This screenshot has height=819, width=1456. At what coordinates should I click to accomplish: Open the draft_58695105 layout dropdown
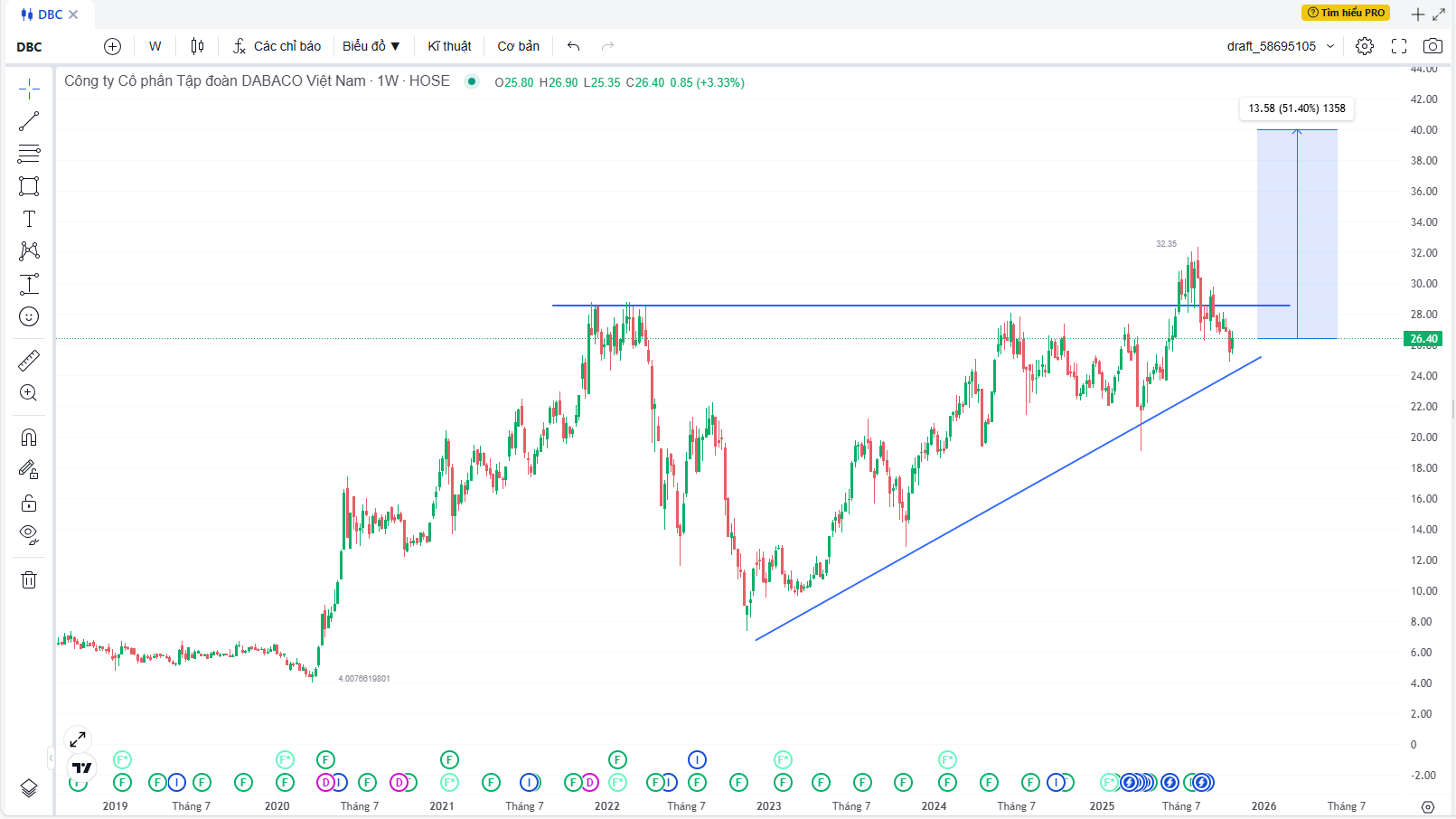click(1280, 46)
